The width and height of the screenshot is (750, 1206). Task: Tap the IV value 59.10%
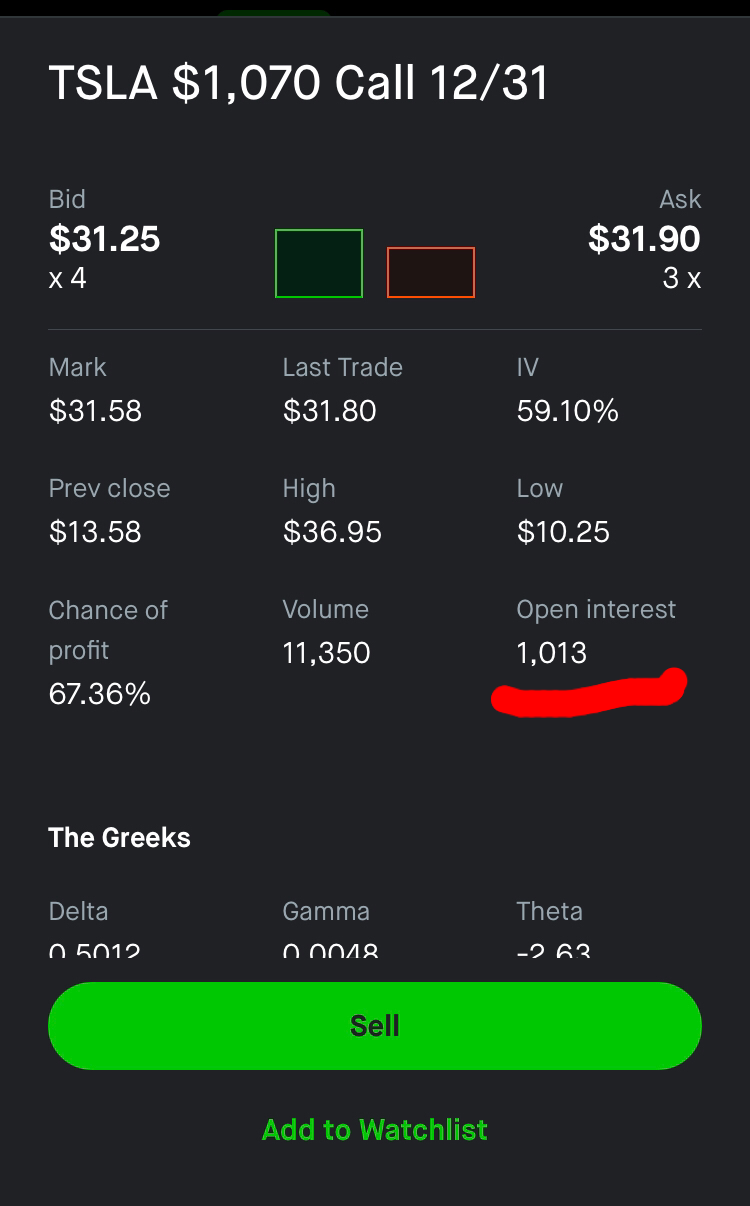click(568, 411)
